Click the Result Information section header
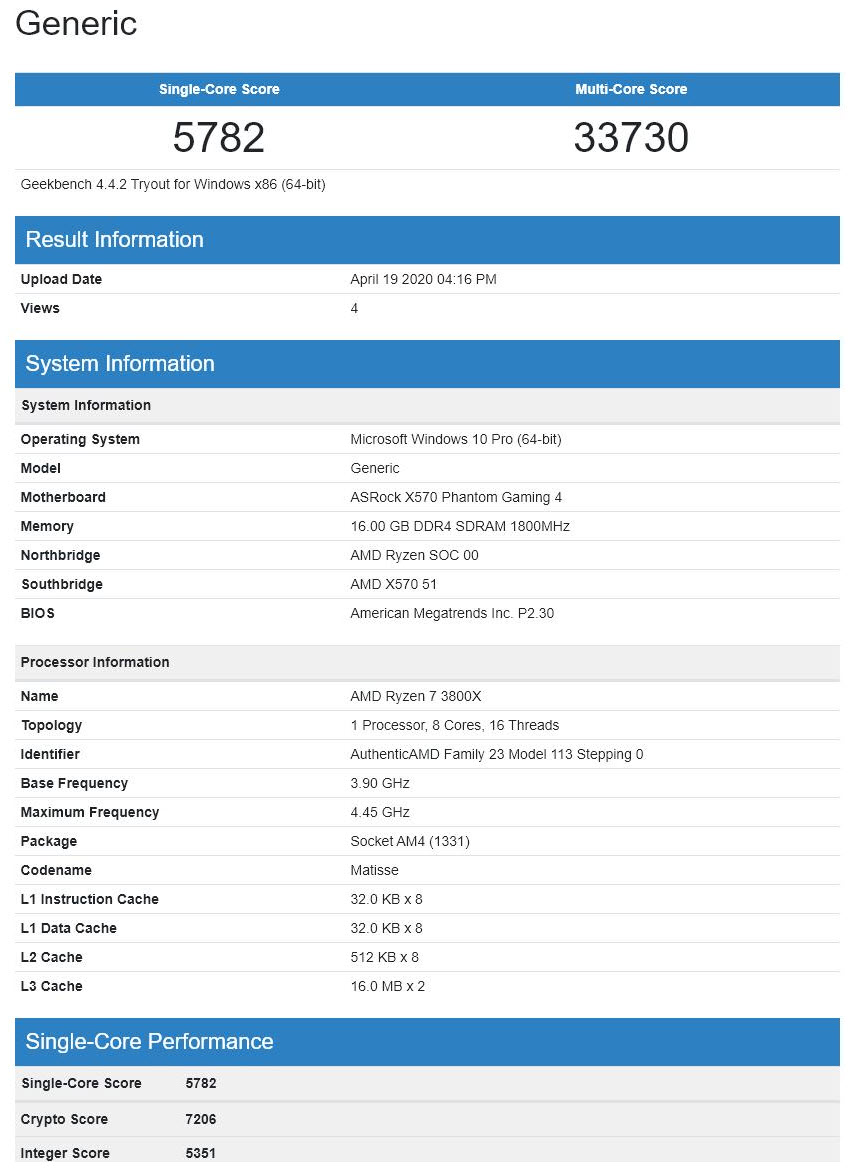This screenshot has height=1171, width=852. (427, 240)
